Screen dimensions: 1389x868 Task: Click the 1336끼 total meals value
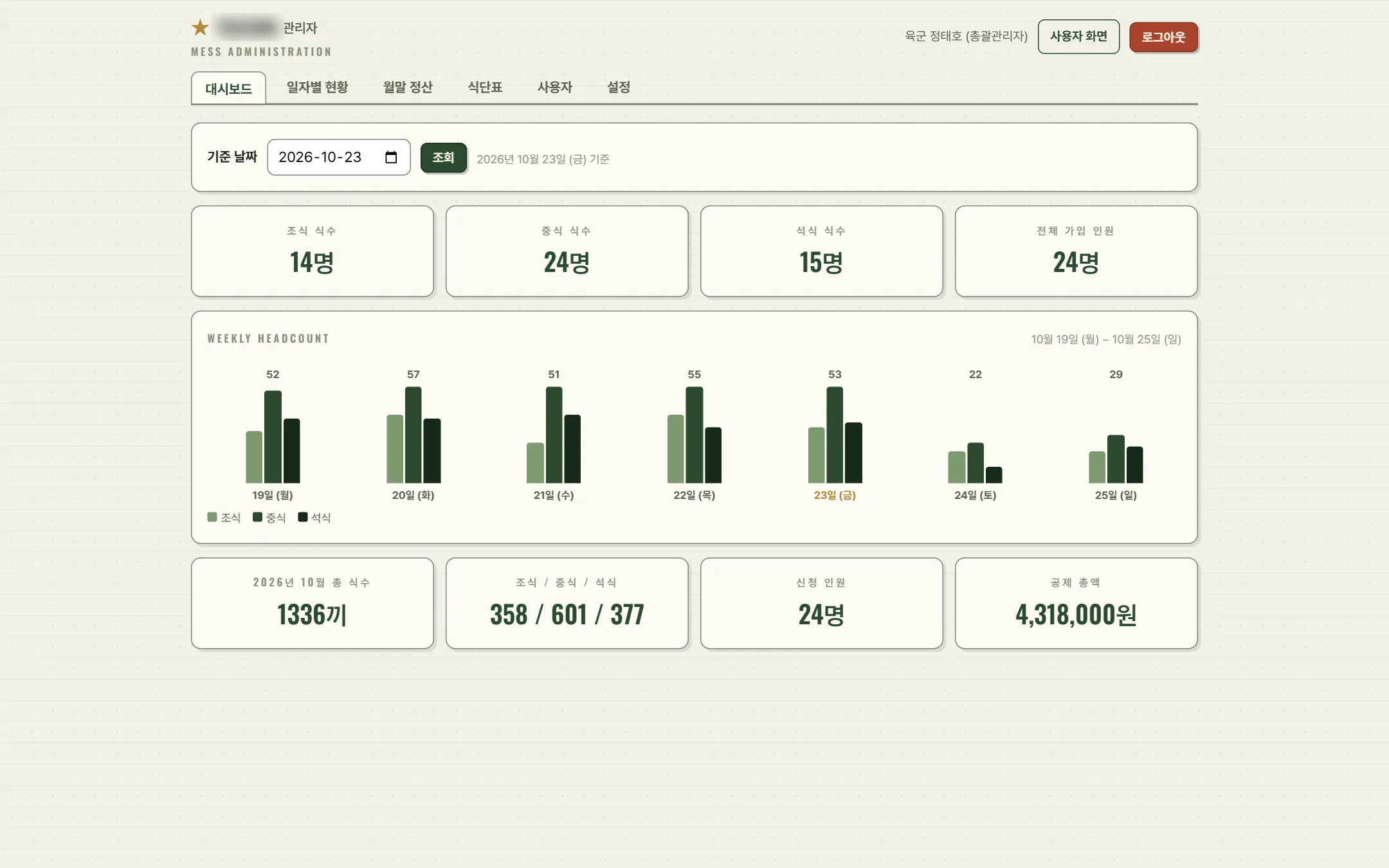pos(312,615)
